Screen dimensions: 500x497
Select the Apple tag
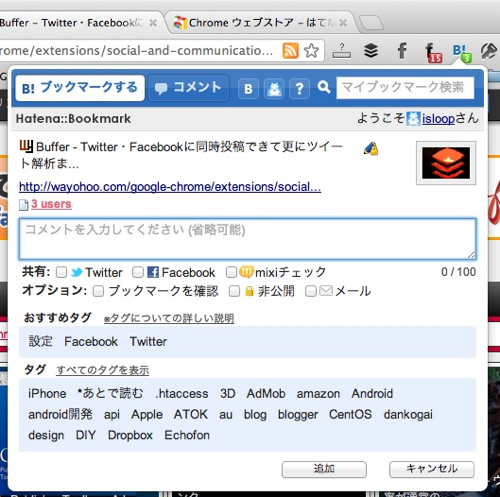coord(147,415)
